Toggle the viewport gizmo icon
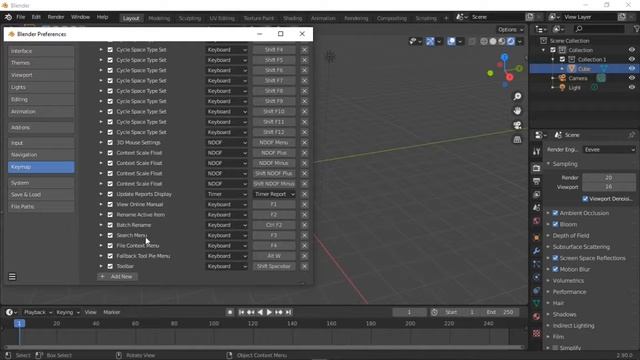The width and height of the screenshot is (640, 360). pyautogui.click(x=430, y=41)
